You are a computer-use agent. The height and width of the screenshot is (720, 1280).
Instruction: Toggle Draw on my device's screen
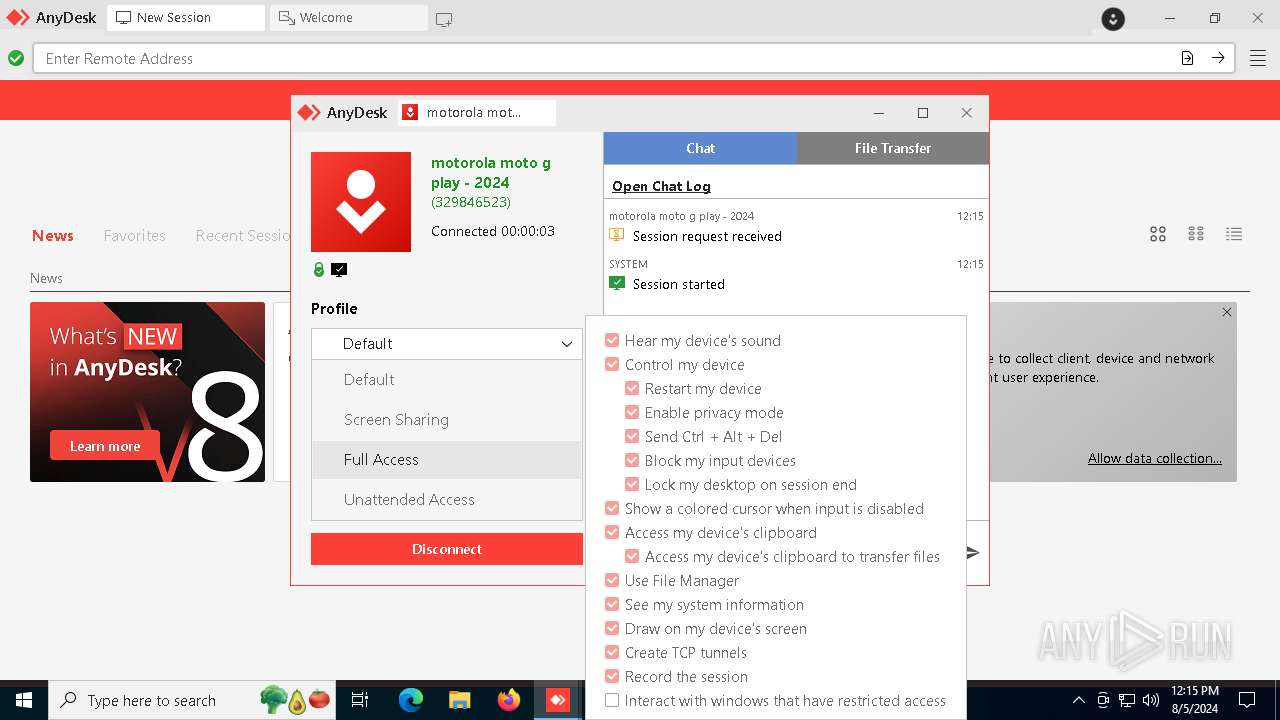pos(612,628)
